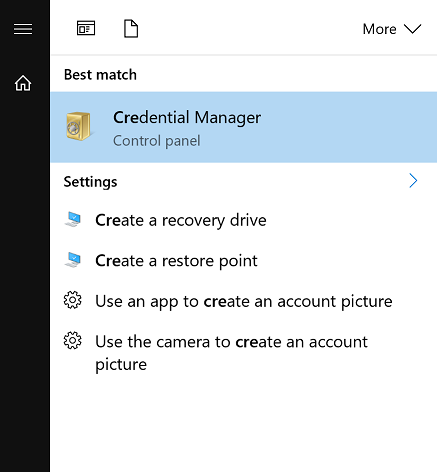Screen dimensions: 437x472
Task: Expand the More filters dropdown
Action: pyautogui.click(x=392, y=29)
